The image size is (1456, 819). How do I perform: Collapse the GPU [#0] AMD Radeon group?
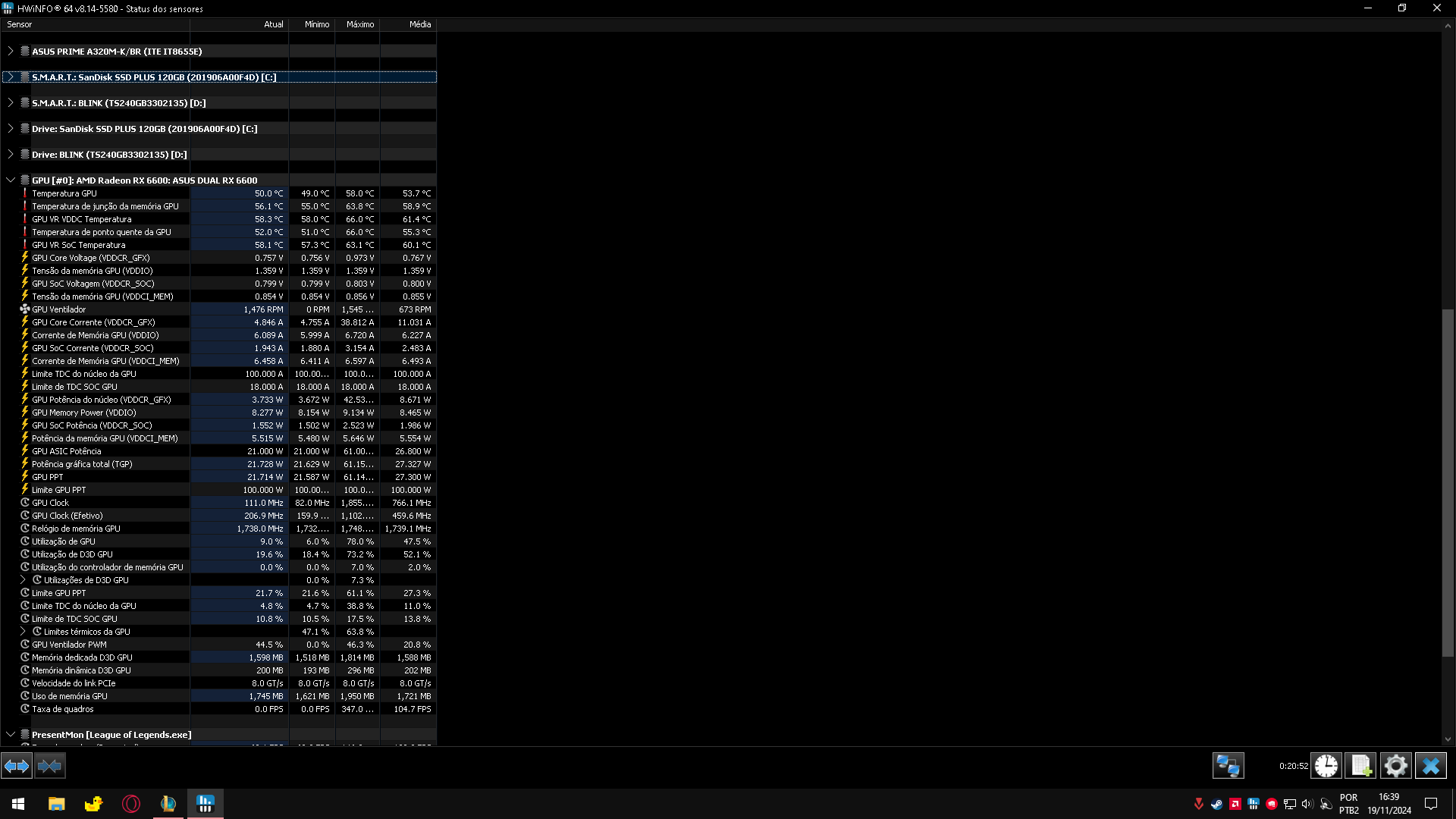pos(11,180)
